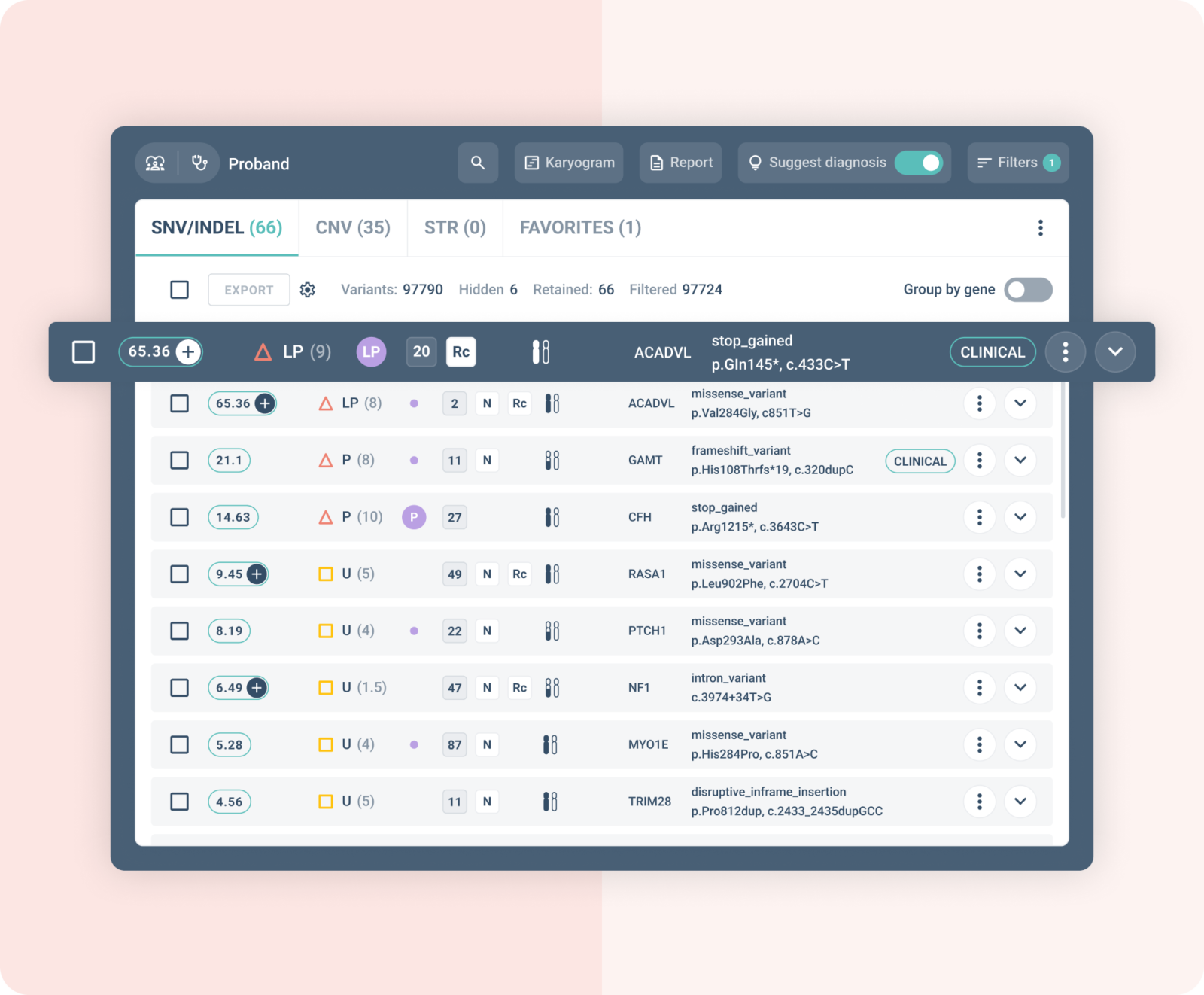1204x995 pixels.
Task: Open the FAVORITES (1) tab
Action: (x=580, y=228)
